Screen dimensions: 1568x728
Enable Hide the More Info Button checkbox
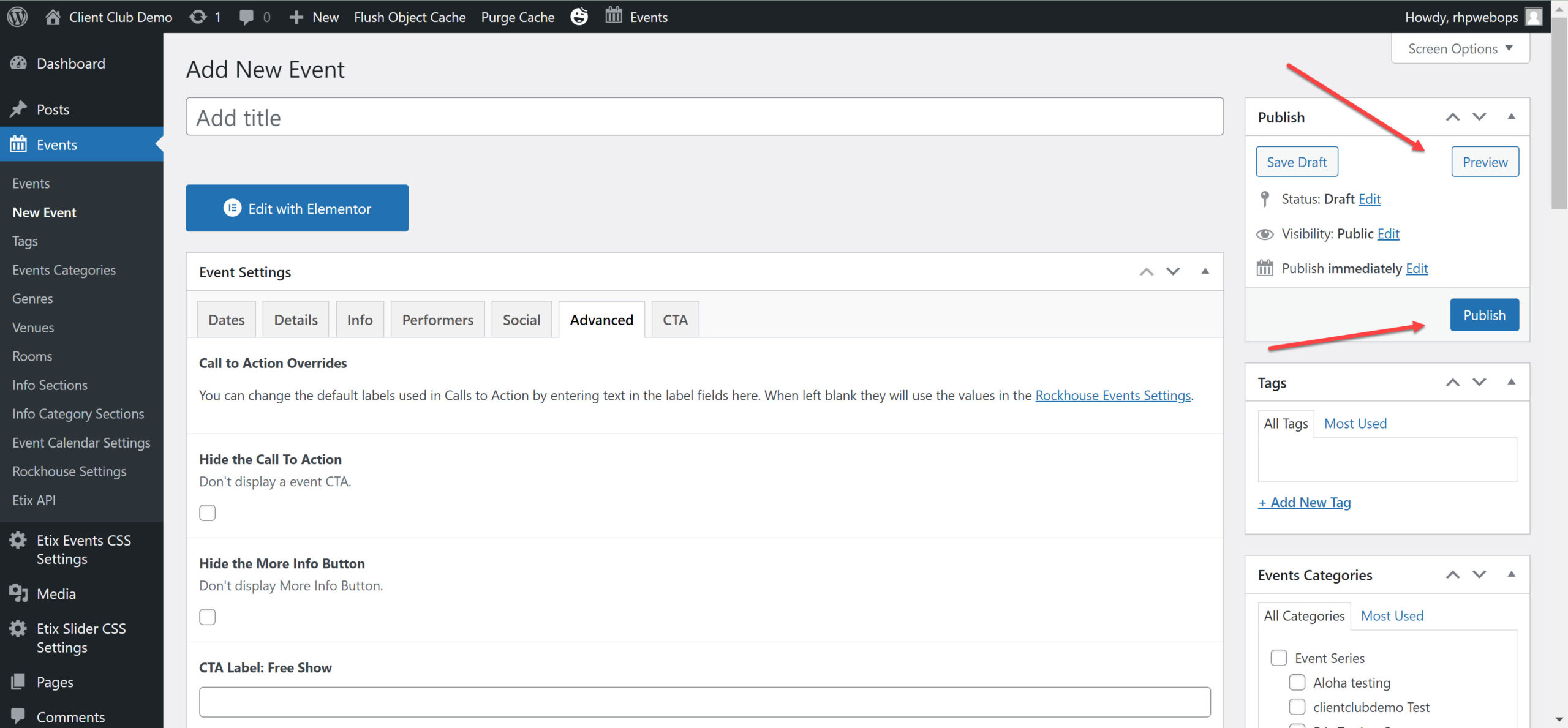tap(208, 617)
